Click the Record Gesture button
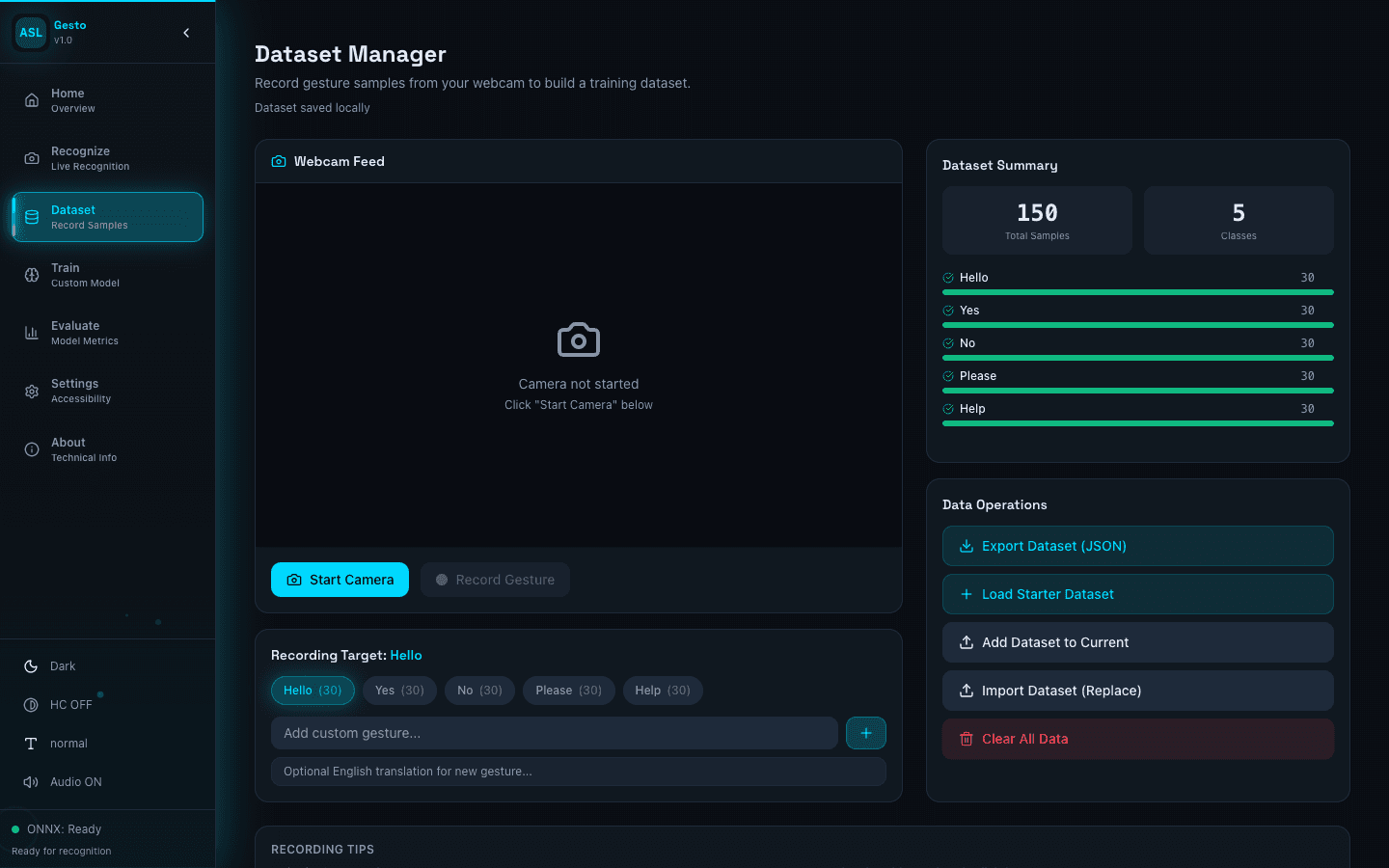Image resolution: width=1389 pixels, height=868 pixels. [495, 580]
